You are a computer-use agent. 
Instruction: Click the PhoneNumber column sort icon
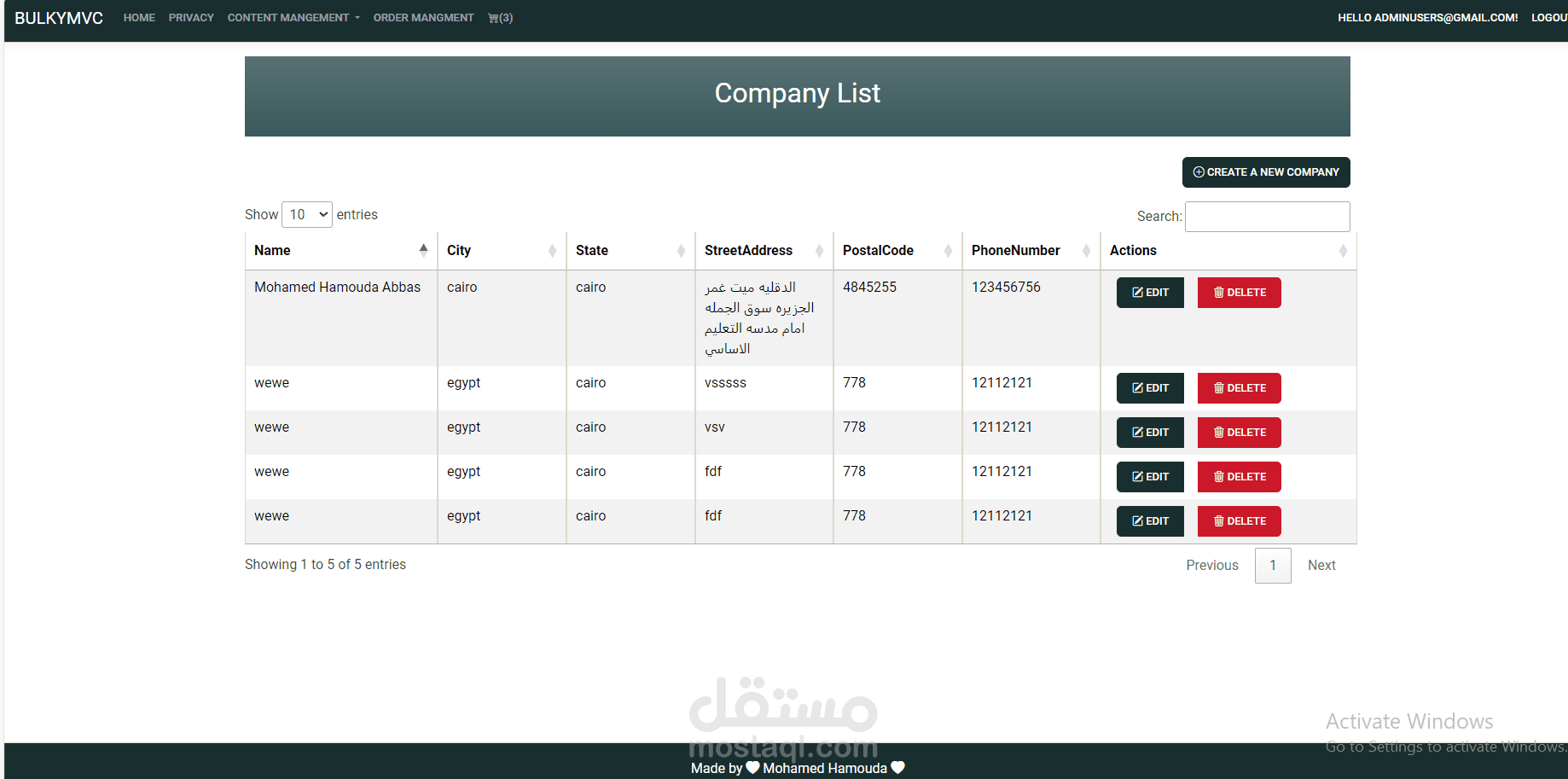pyautogui.click(x=1086, y=251)
